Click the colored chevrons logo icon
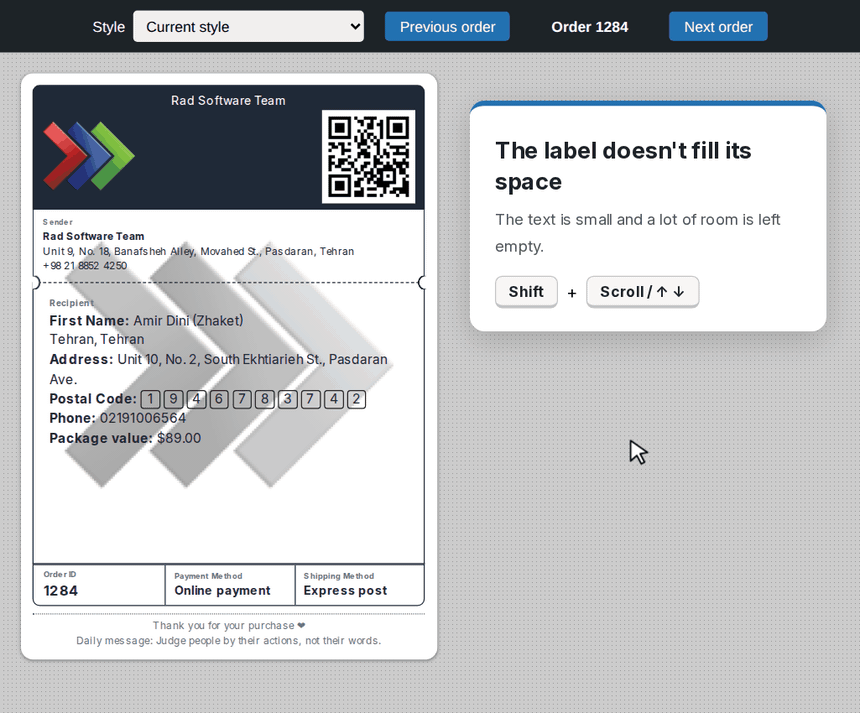The image size is (860, 713). coord(89,156)
